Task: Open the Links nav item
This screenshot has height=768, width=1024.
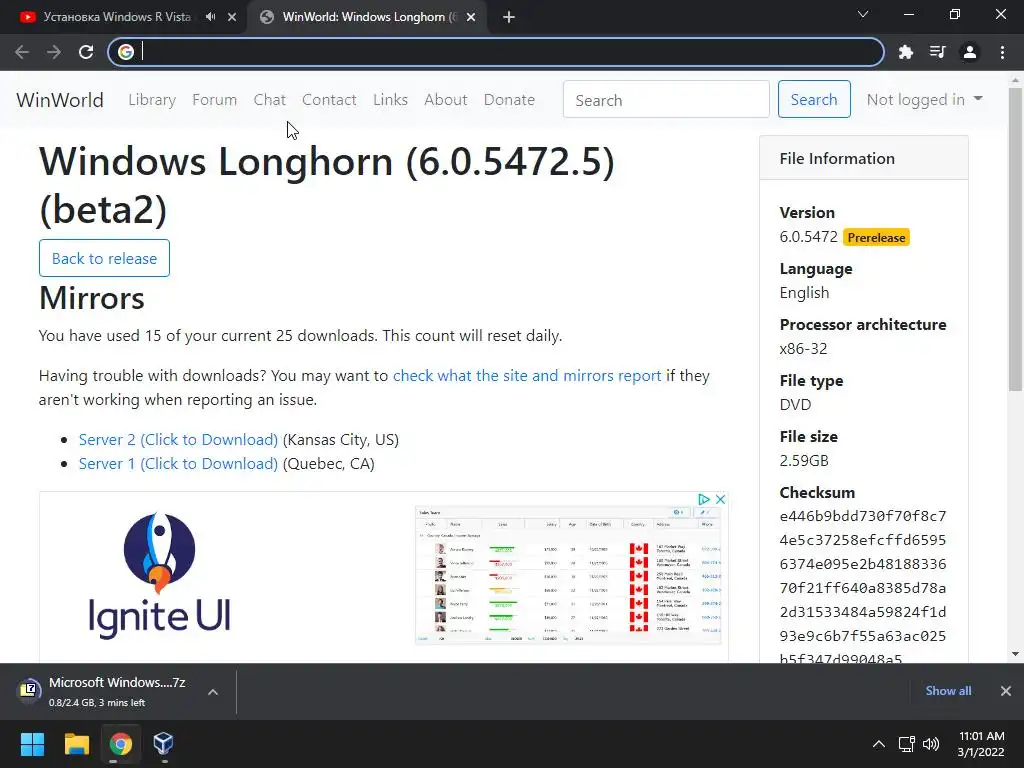Action: pos(391,100)
